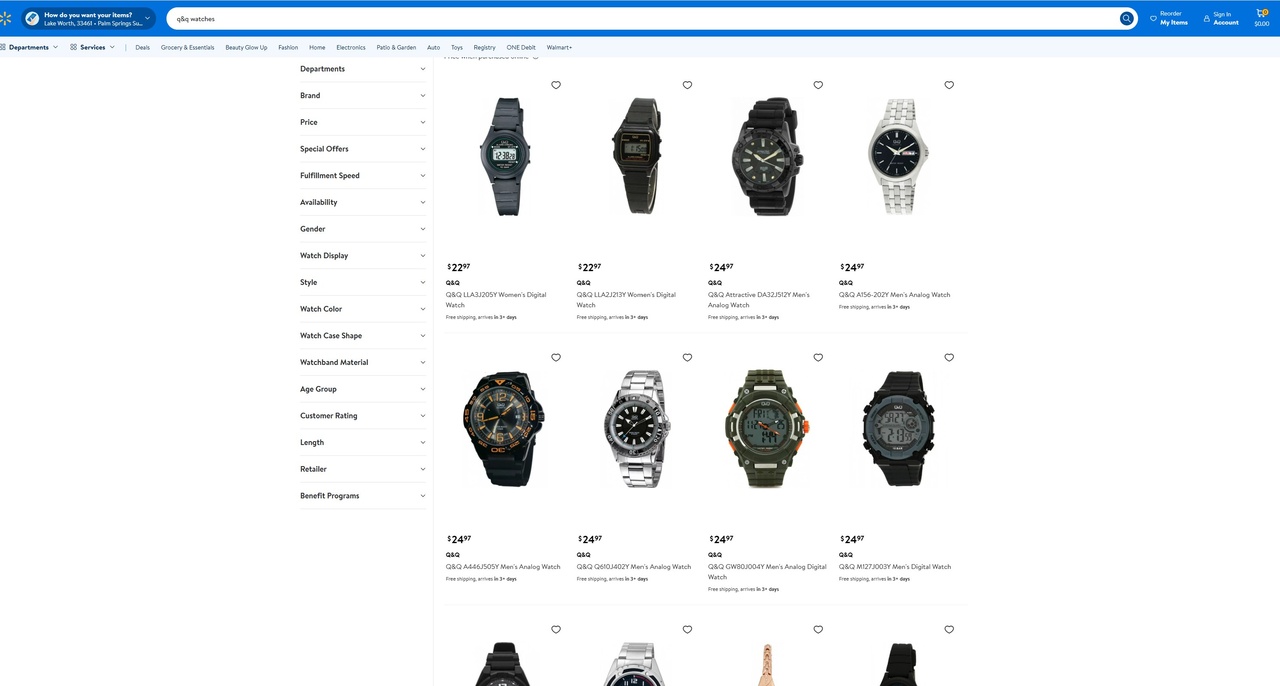1280x686 pixels.
Task: Expand the Price filter
Action: tap(363, 122)
